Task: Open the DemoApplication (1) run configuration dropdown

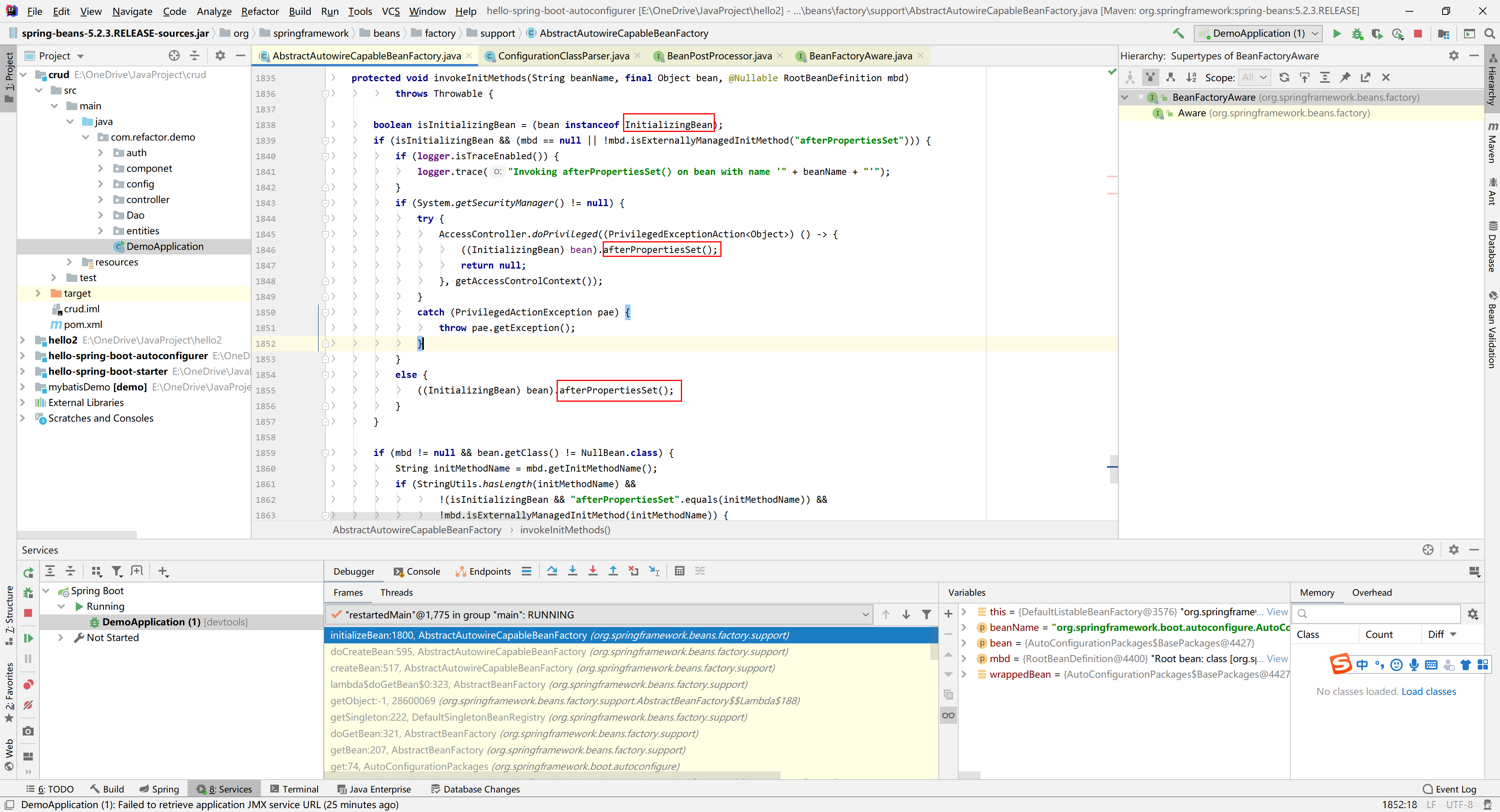Action: click(1258, 33)
